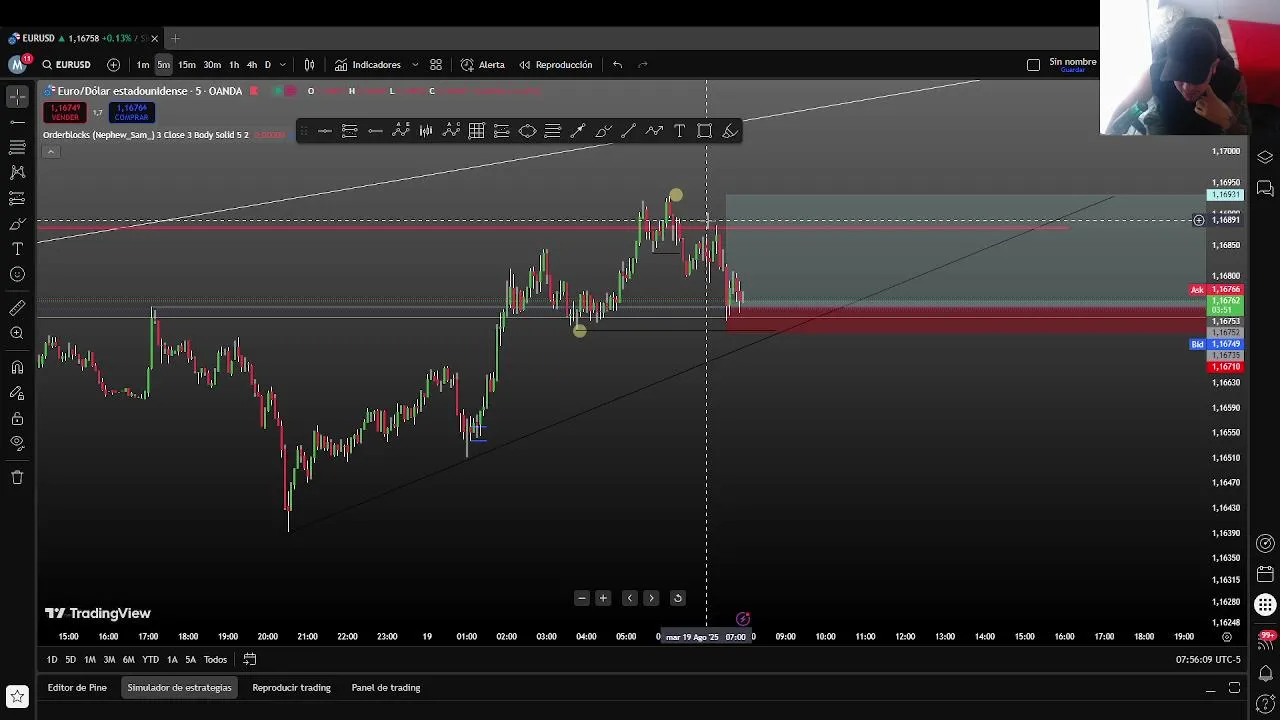Image resolution: width=1280 pixels, height=720 pixels.
Task: Click the chart zoom out minus button
Action: 582,598
